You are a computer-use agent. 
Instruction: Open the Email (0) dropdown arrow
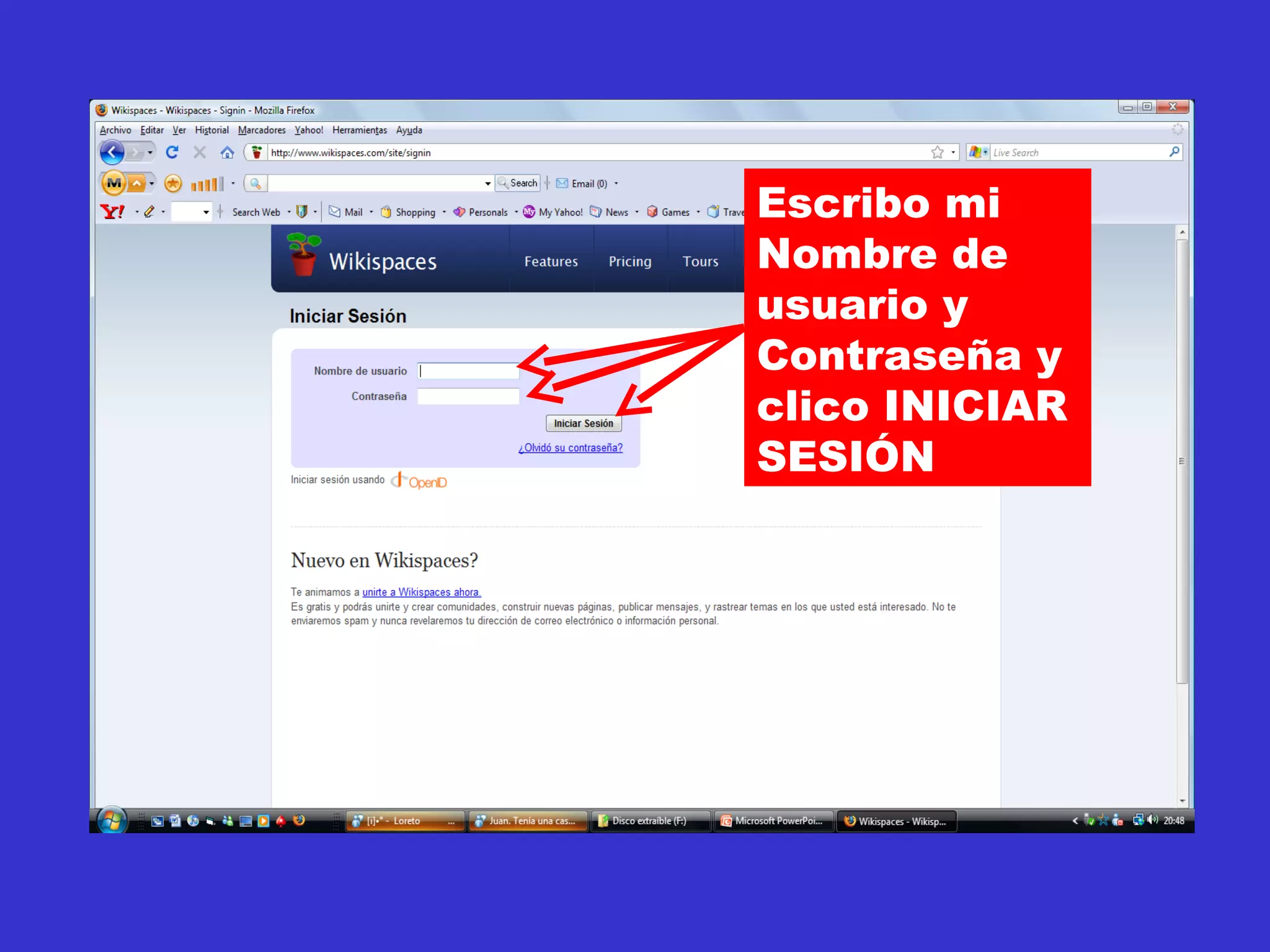[x=616, y=183]
